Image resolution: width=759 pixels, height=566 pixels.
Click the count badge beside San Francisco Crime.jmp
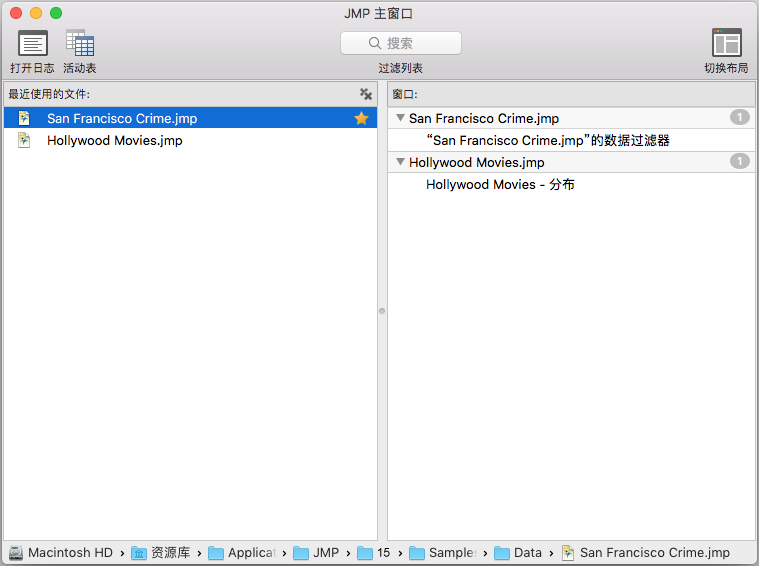(x=740, y=117)
